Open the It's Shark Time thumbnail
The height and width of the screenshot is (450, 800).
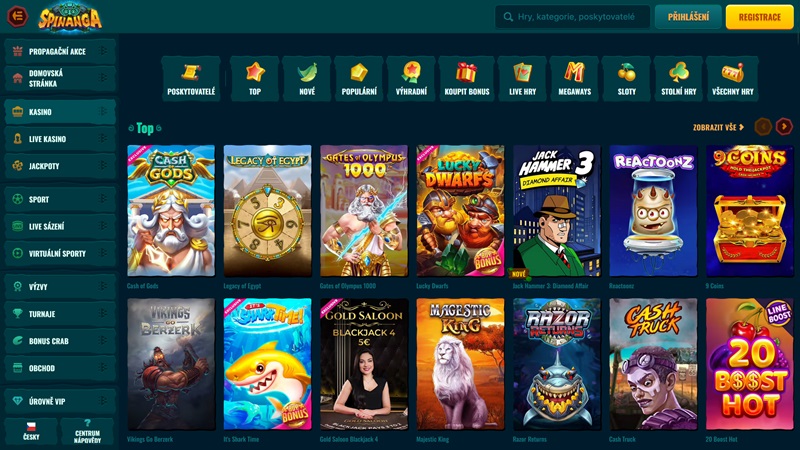[267, 364]
